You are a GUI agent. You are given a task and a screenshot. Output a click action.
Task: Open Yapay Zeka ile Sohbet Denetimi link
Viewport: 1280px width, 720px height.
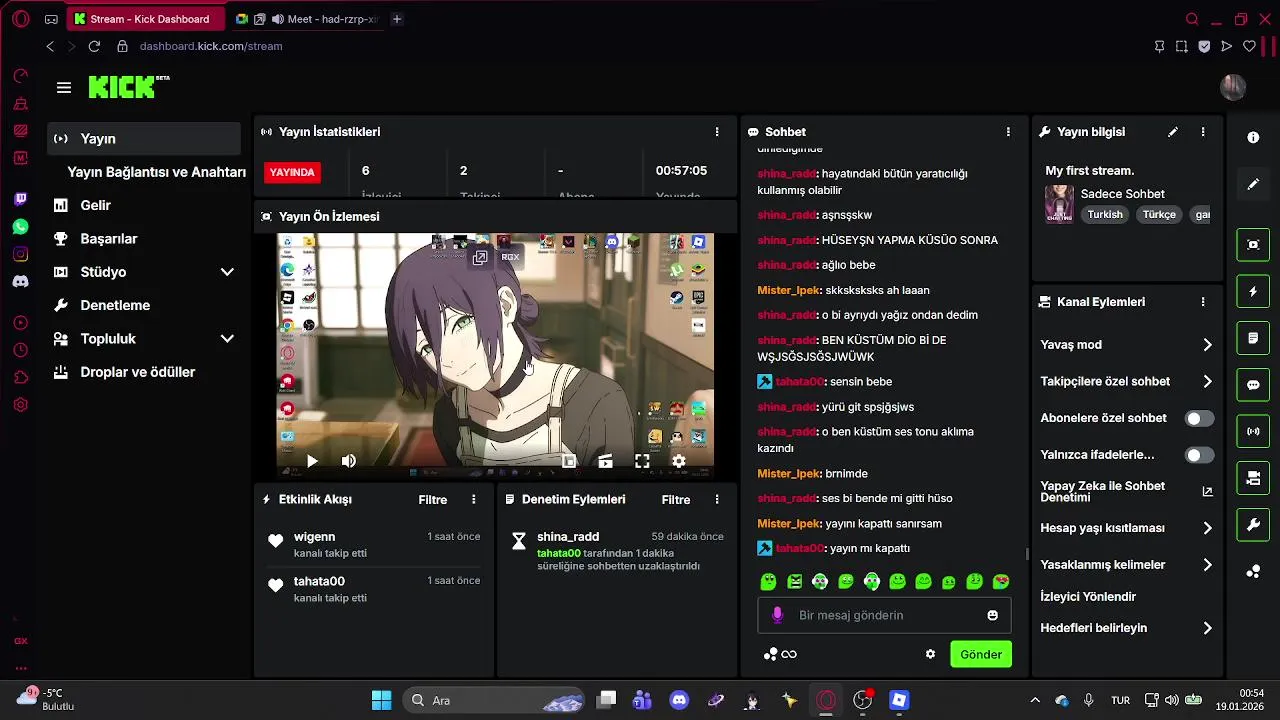point(1126,491)
